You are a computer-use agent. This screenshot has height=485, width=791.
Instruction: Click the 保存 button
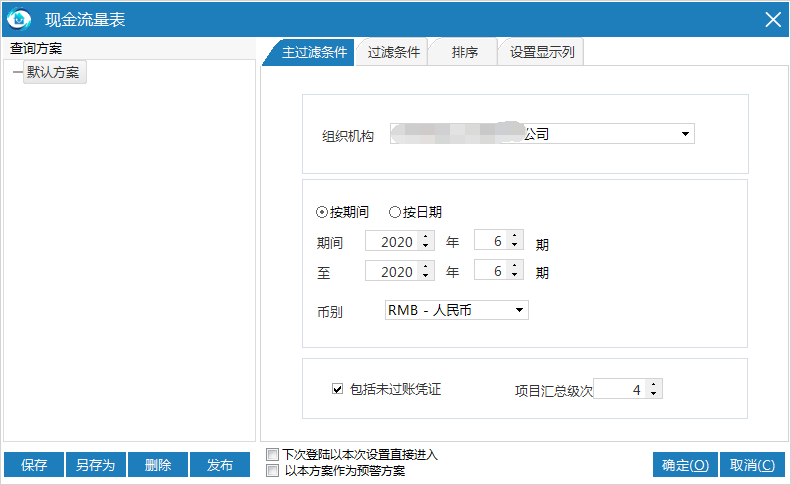tap(34, 464)
